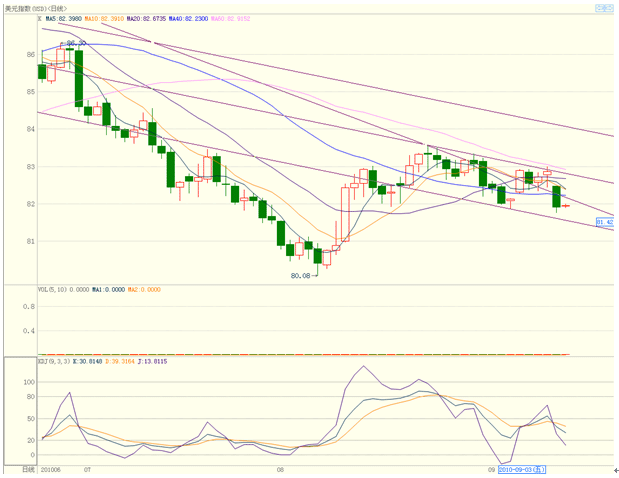Viewport: 619px width, 478px height.
Task: Select the MA5:82.3980 indicator label
Action: coord(64,19)
